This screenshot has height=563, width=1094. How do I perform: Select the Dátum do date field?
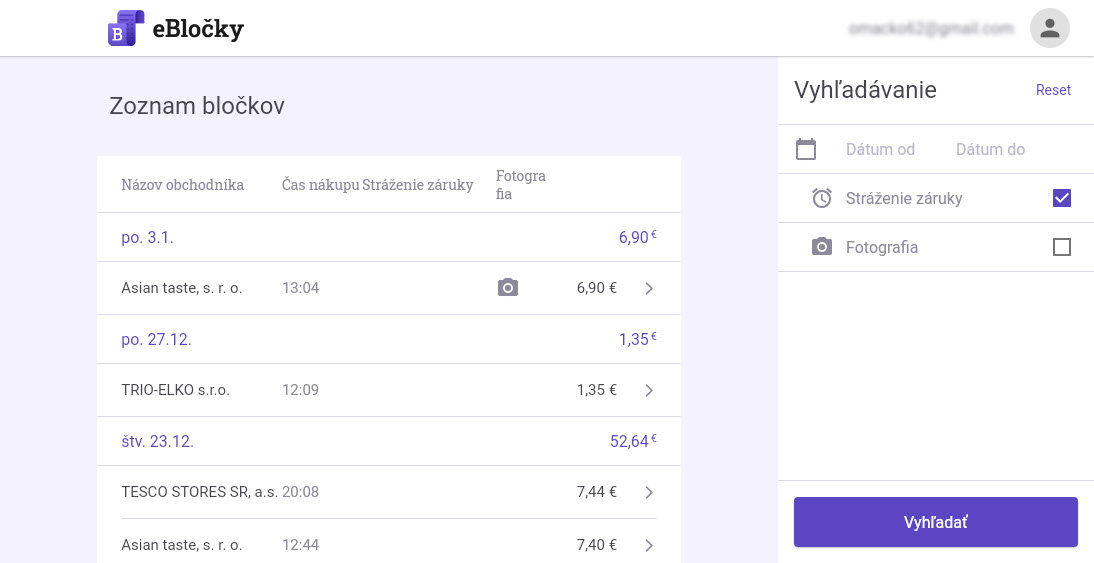[990, 149]
